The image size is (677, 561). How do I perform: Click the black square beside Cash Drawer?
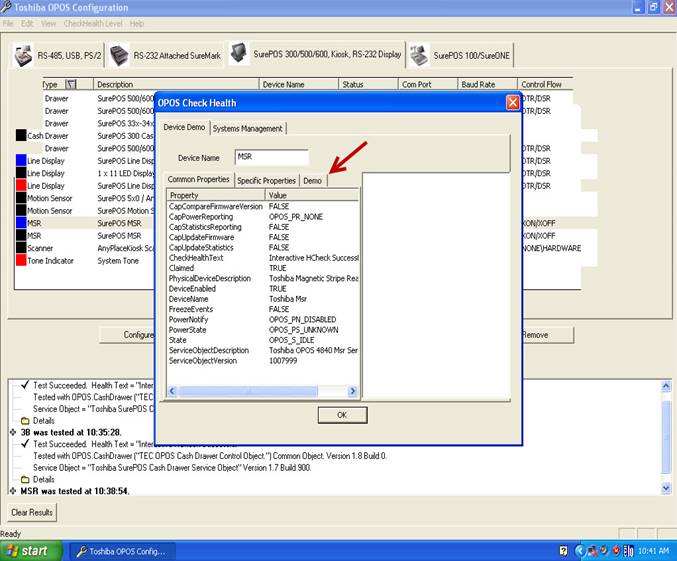coord(21,135)
